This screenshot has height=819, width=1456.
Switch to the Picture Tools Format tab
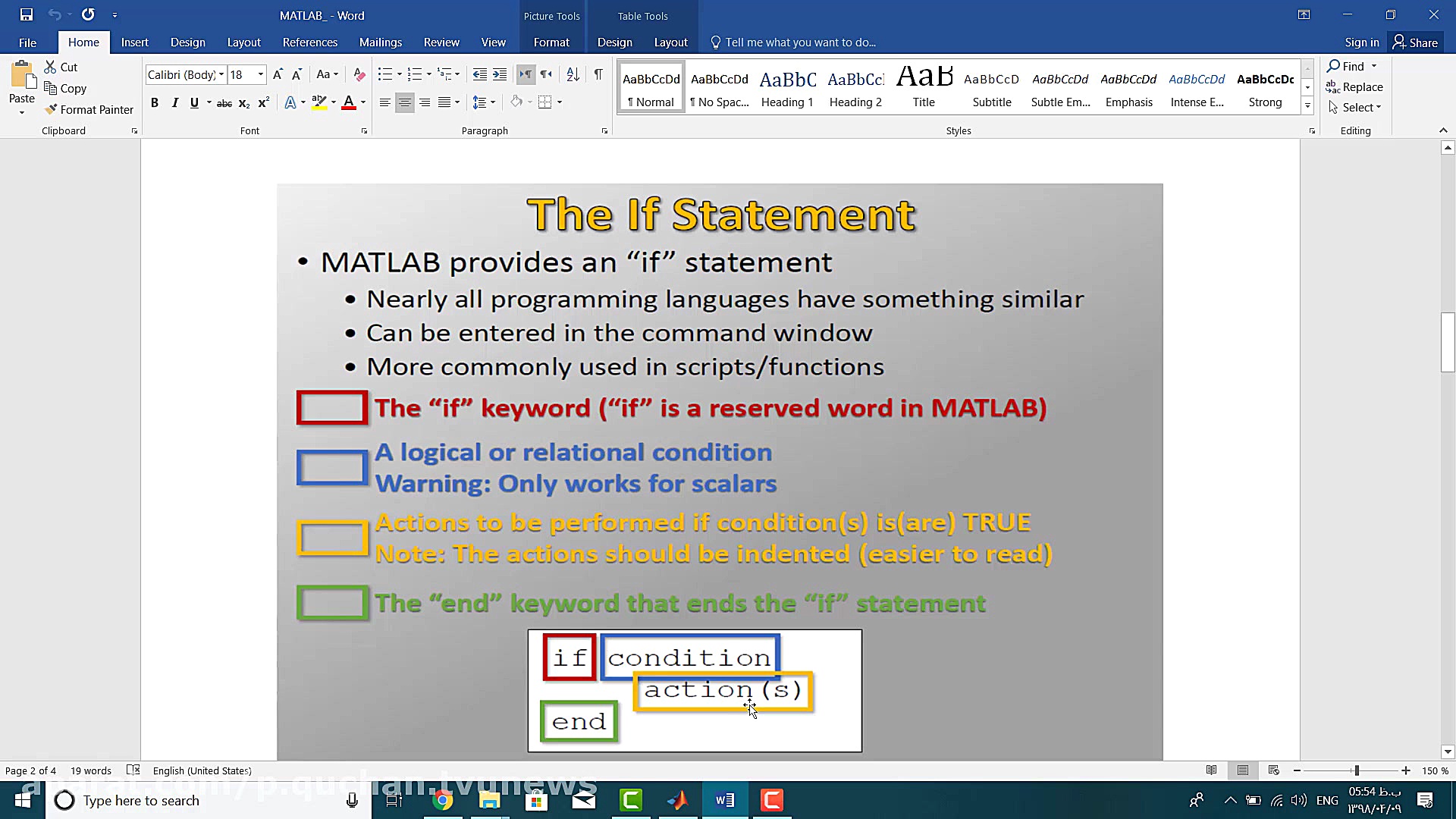click(x=551, y=42)
